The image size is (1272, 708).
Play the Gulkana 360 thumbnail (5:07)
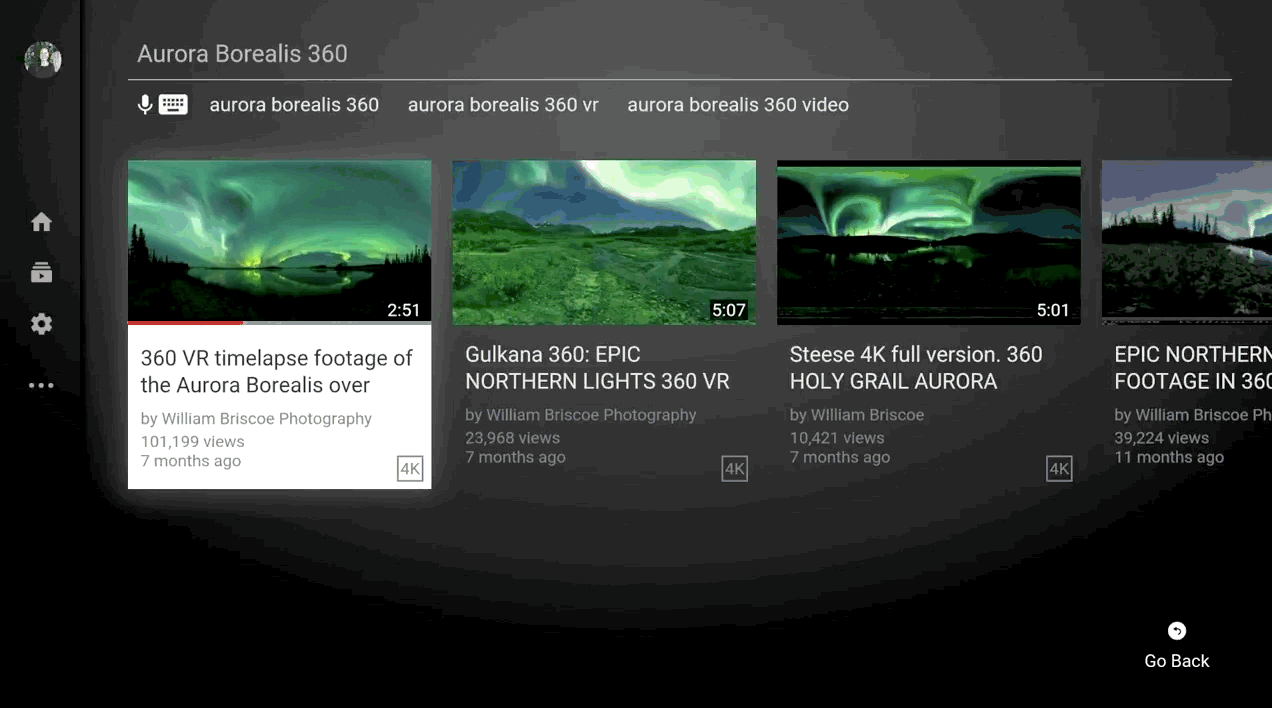(604, 242)
